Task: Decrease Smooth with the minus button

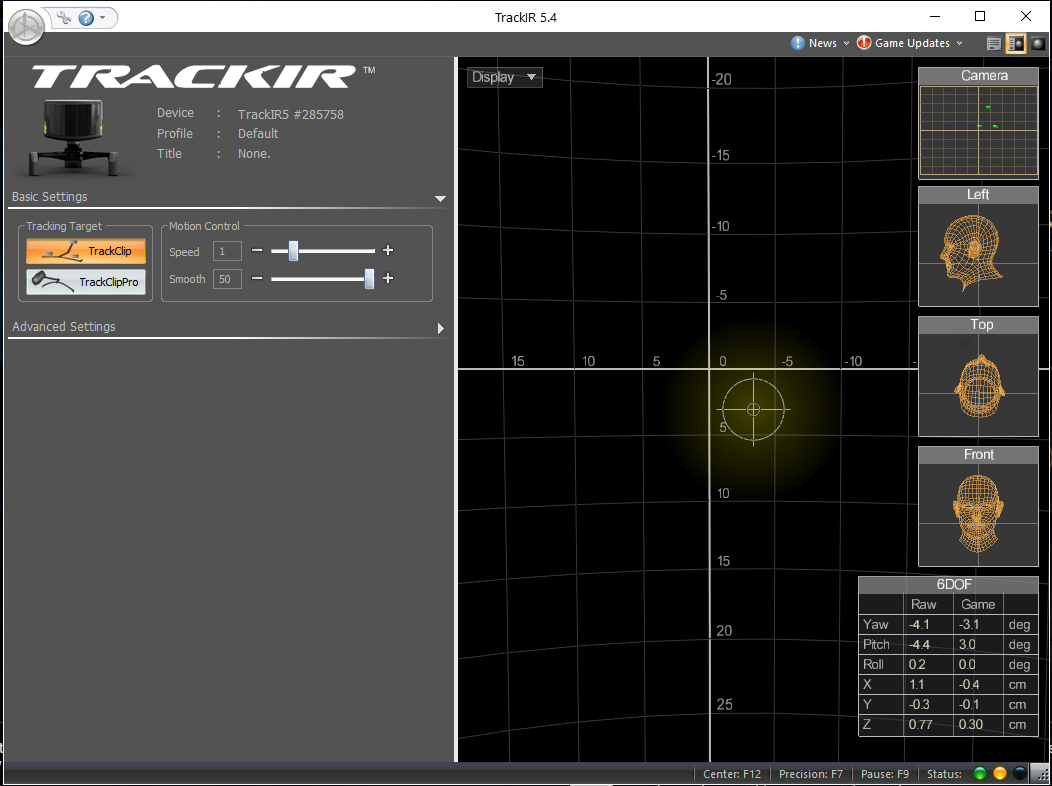Action: click(x=257, y=278)
